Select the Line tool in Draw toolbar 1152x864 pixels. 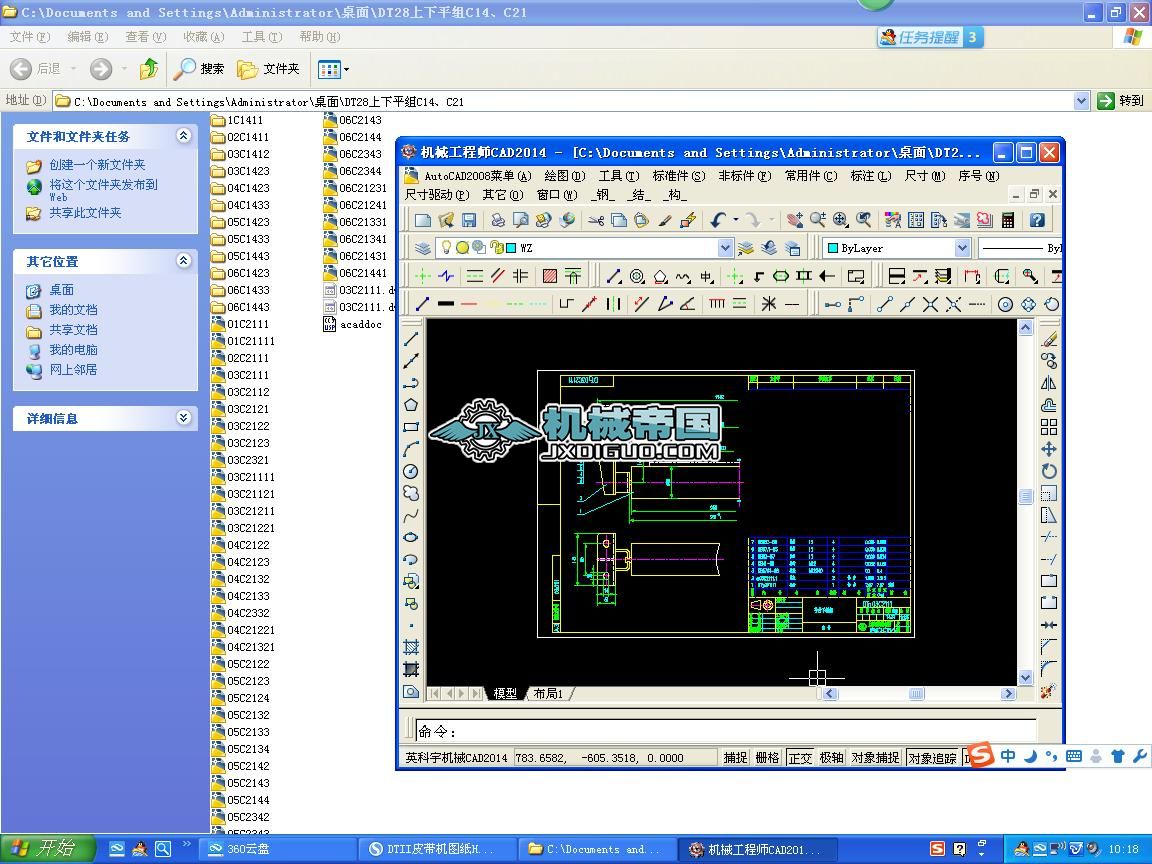[411, 339]
